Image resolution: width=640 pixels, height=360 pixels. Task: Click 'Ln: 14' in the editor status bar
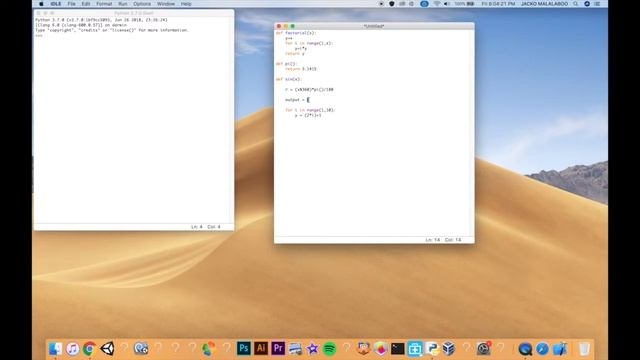(433, 240)
